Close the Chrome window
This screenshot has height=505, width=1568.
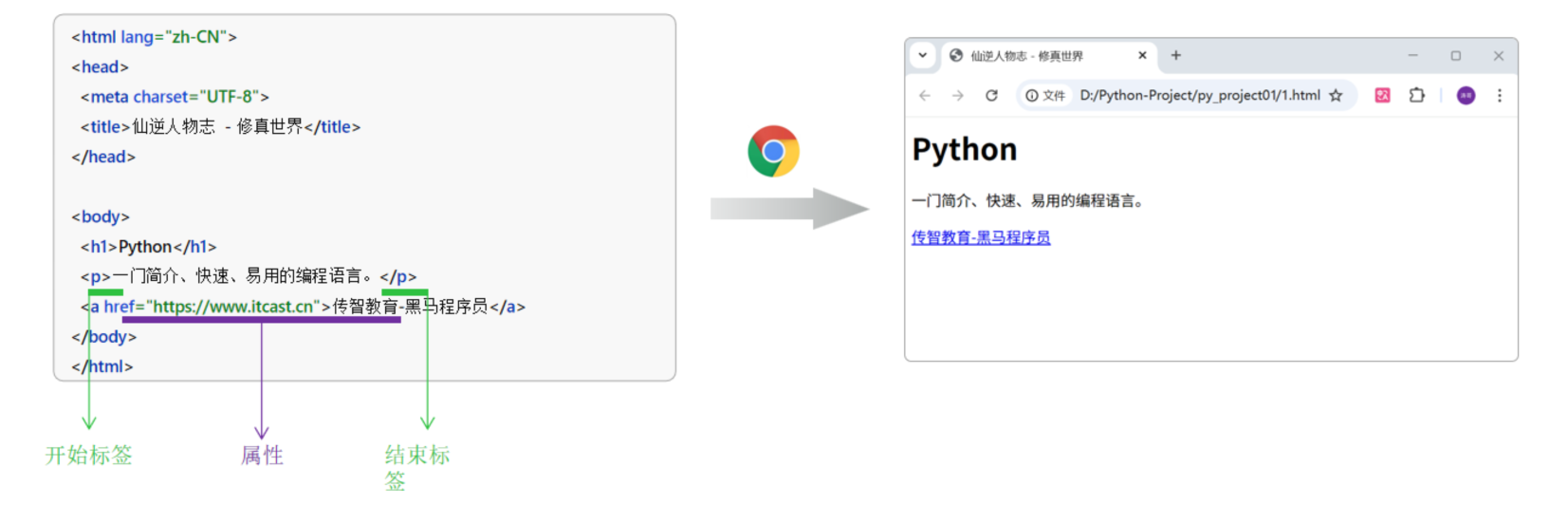1499,56
